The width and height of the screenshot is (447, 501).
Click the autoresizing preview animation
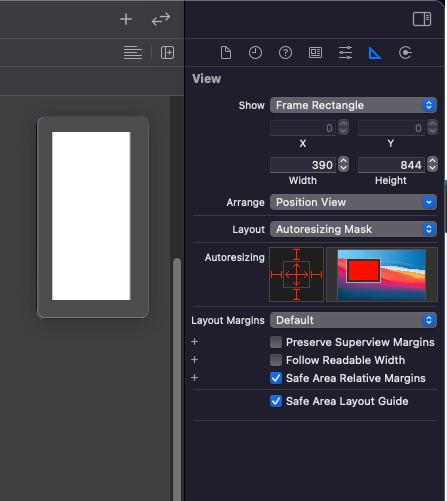(x=382, y=275)
